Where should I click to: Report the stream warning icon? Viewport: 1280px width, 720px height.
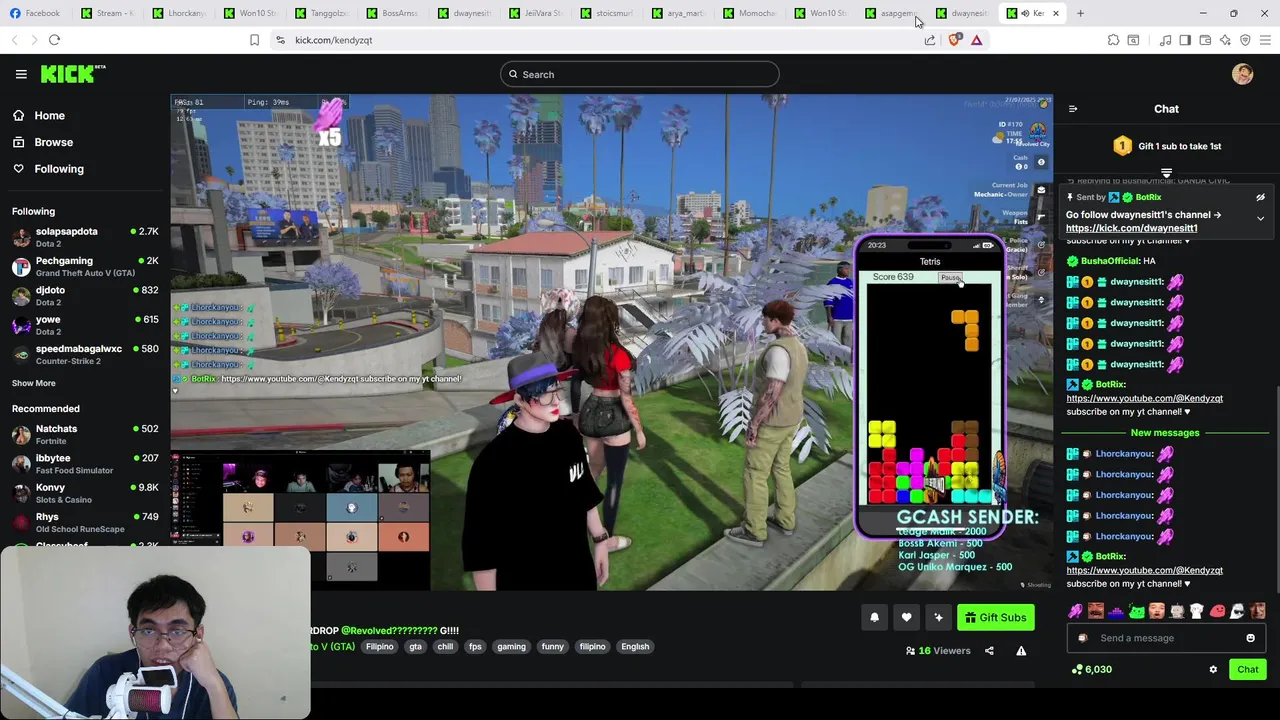1021,651
